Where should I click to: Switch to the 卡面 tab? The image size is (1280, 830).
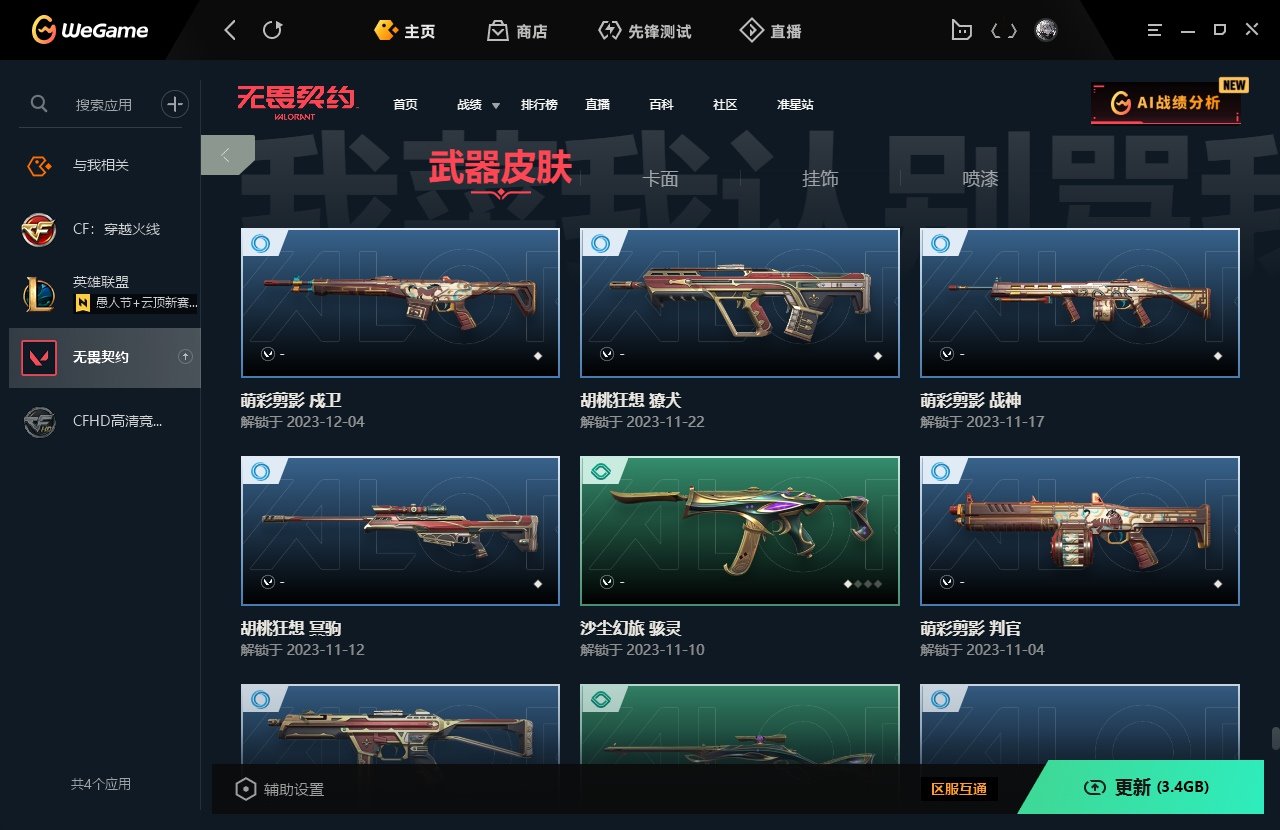click(x=660, y=179)
